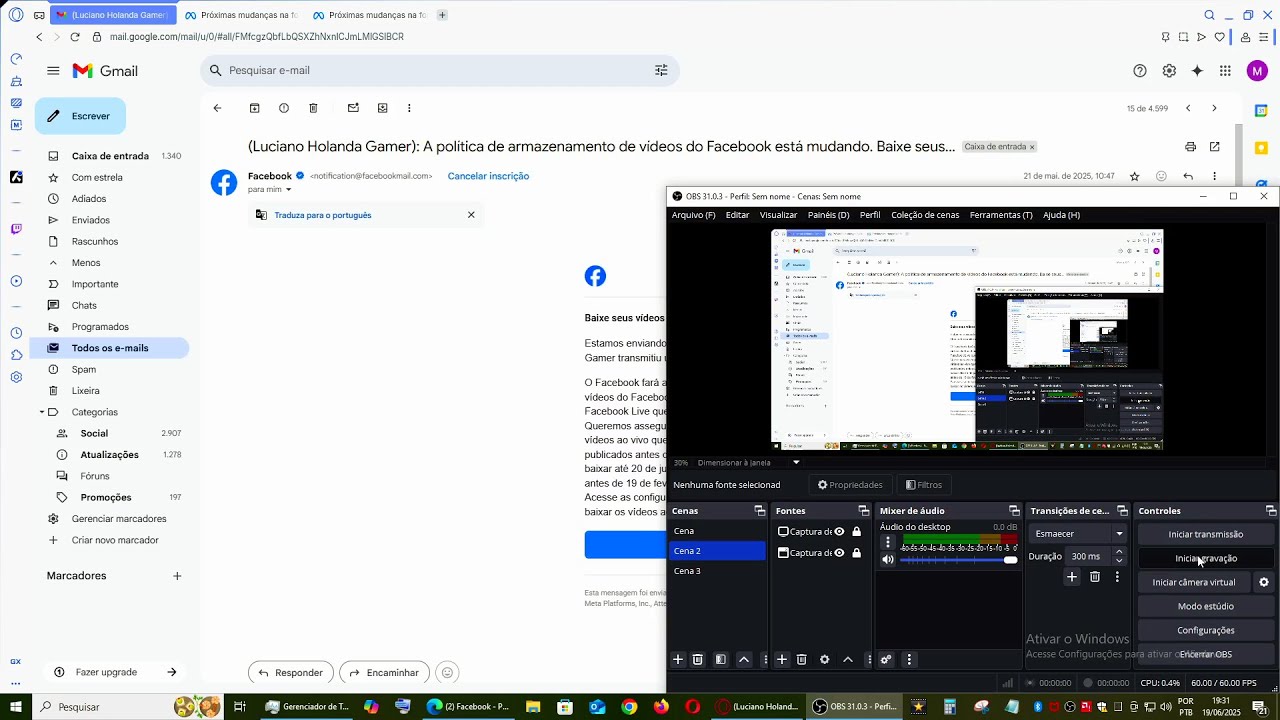Screen dimensions: 1280x720
Task: Open the Coleção de cenas menu
Action: click(924, 215)
